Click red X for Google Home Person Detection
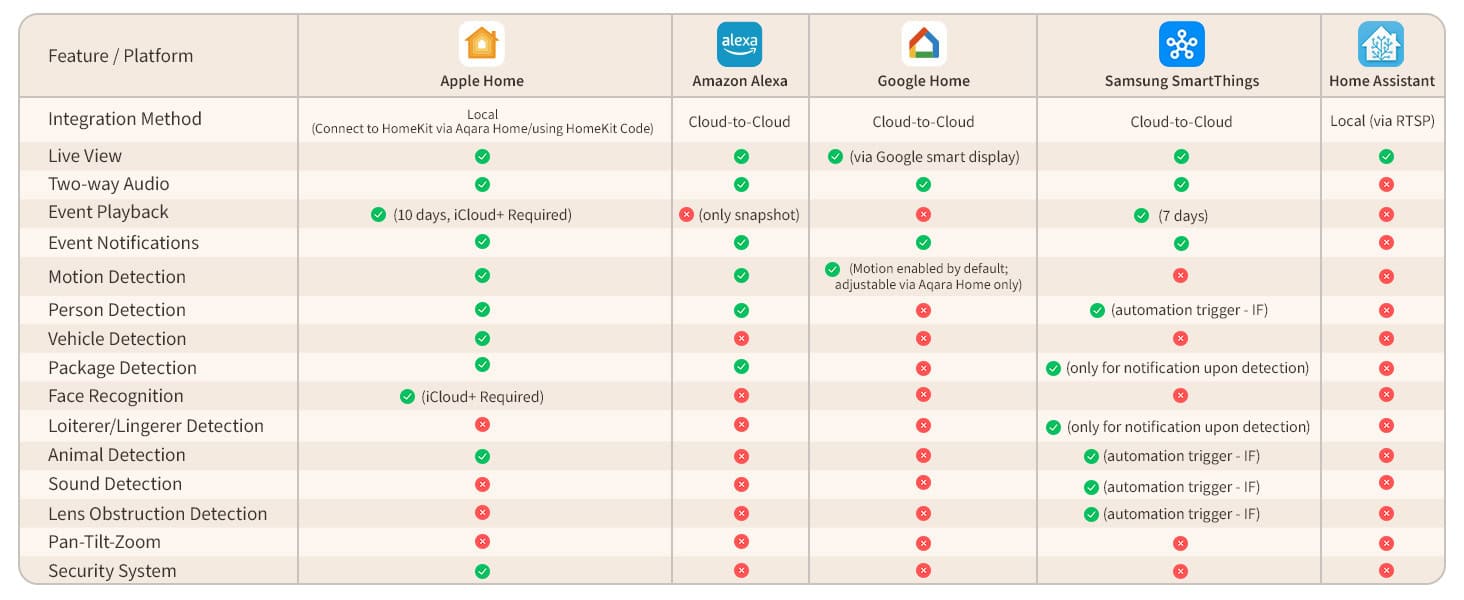The width and height of the screenshot is (1464, 600). 923,311
